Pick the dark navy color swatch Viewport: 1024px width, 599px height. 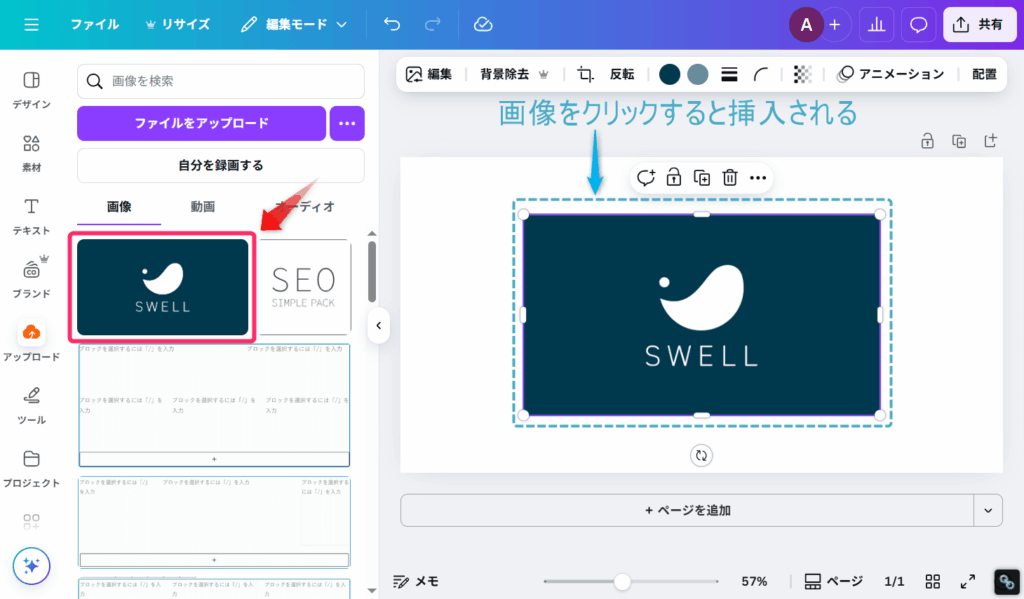point(669,74)
